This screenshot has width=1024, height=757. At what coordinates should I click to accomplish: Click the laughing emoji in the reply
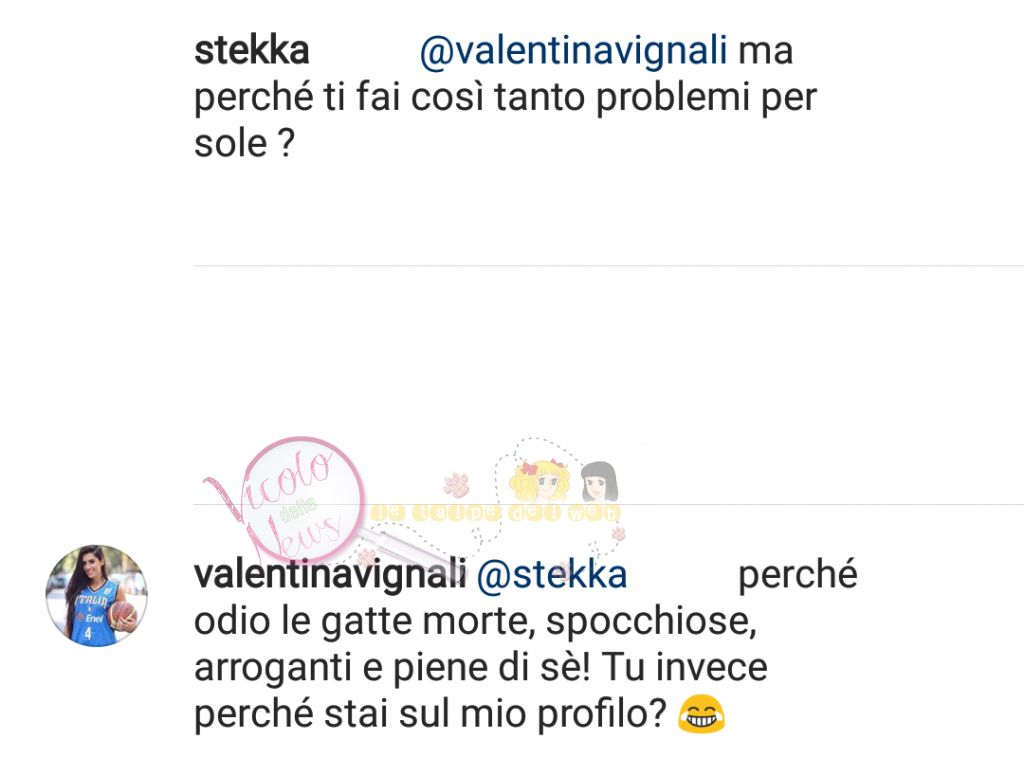click(x=701, y=714)
